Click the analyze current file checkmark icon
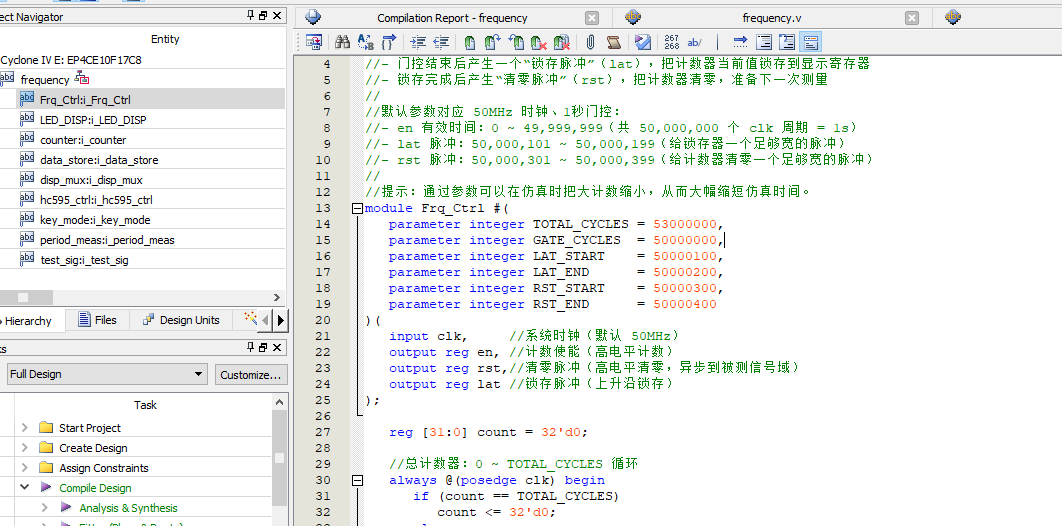This screenshot has height=526, width=1062. tap(643, 42)
